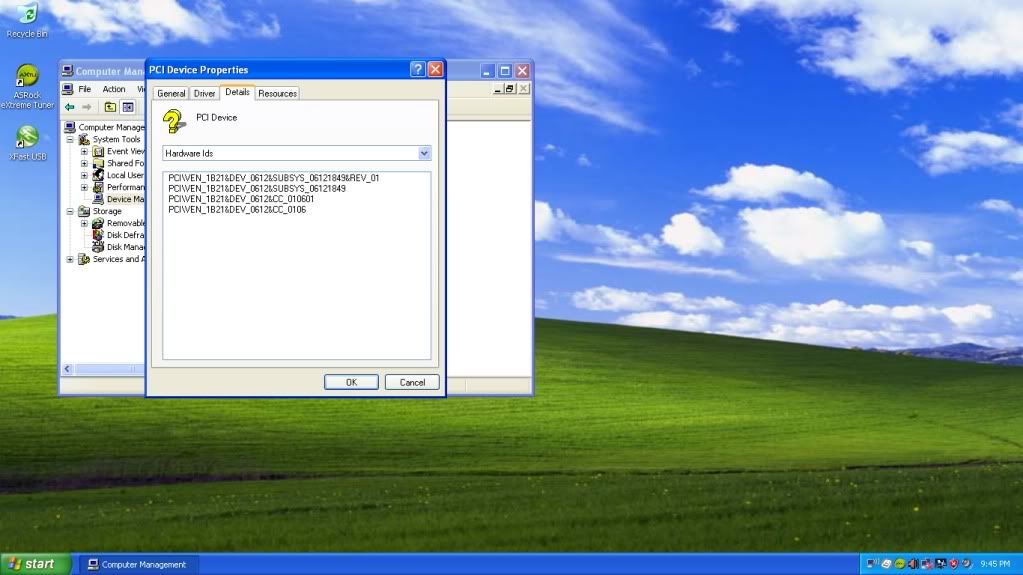The width and height of the screenshot is (1023, 575).
Task: Open the Hardware Ids property dropdown
Action: coord(424,153)
